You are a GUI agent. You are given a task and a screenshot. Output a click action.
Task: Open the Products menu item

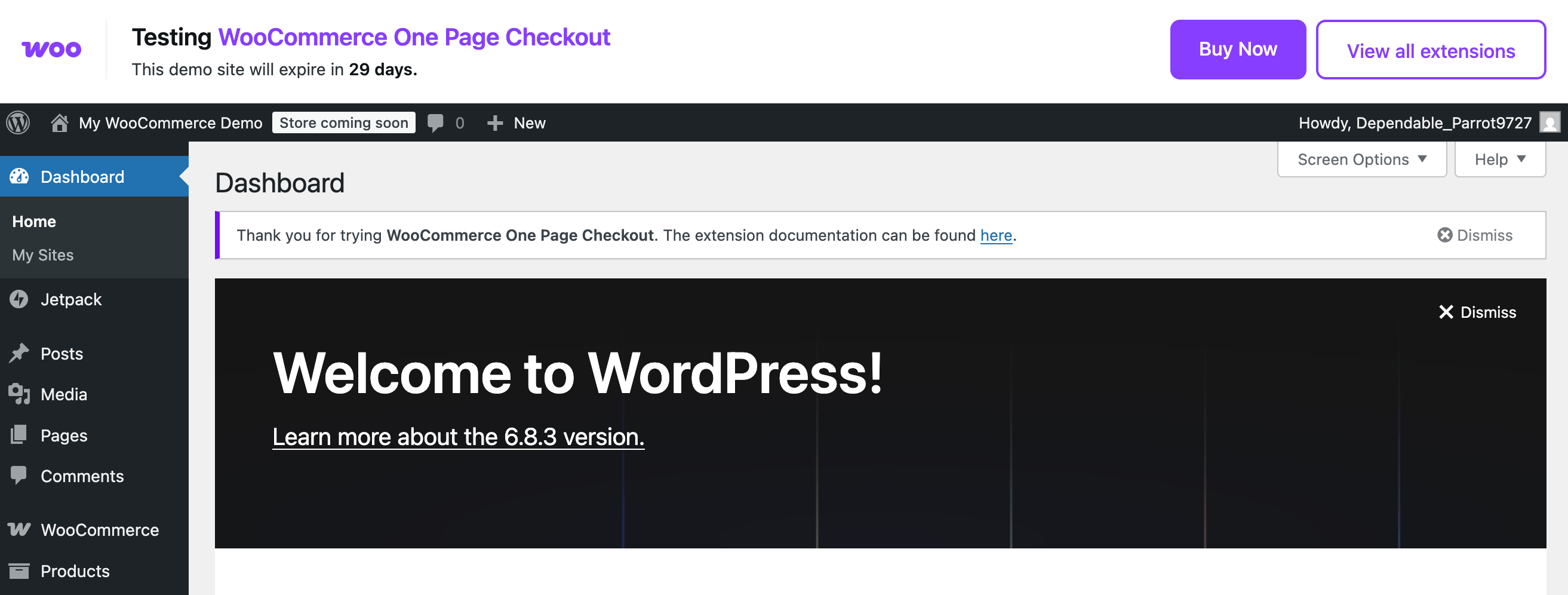(x=75, y=571)
